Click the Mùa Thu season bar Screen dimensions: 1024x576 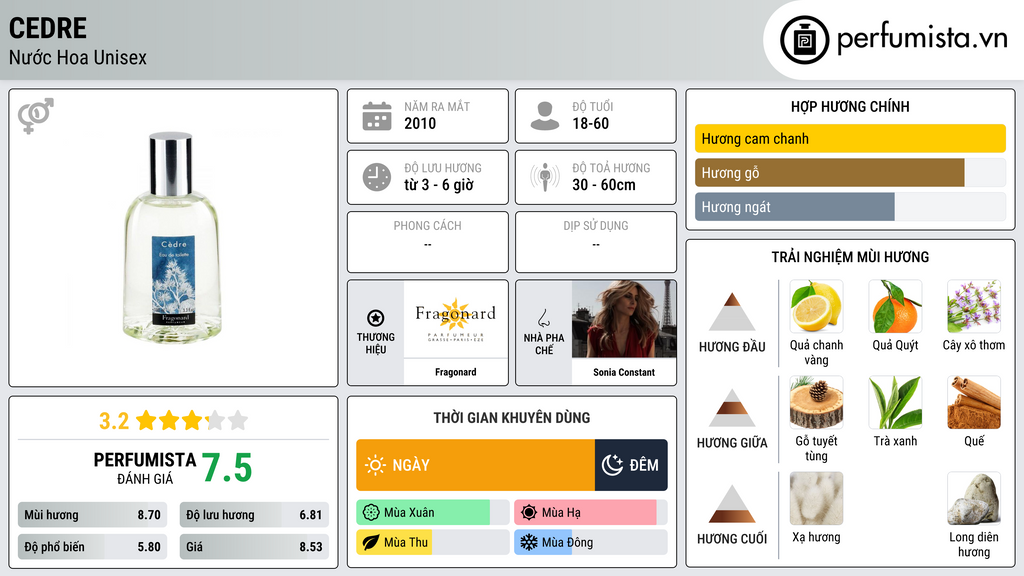coord(432,543)
